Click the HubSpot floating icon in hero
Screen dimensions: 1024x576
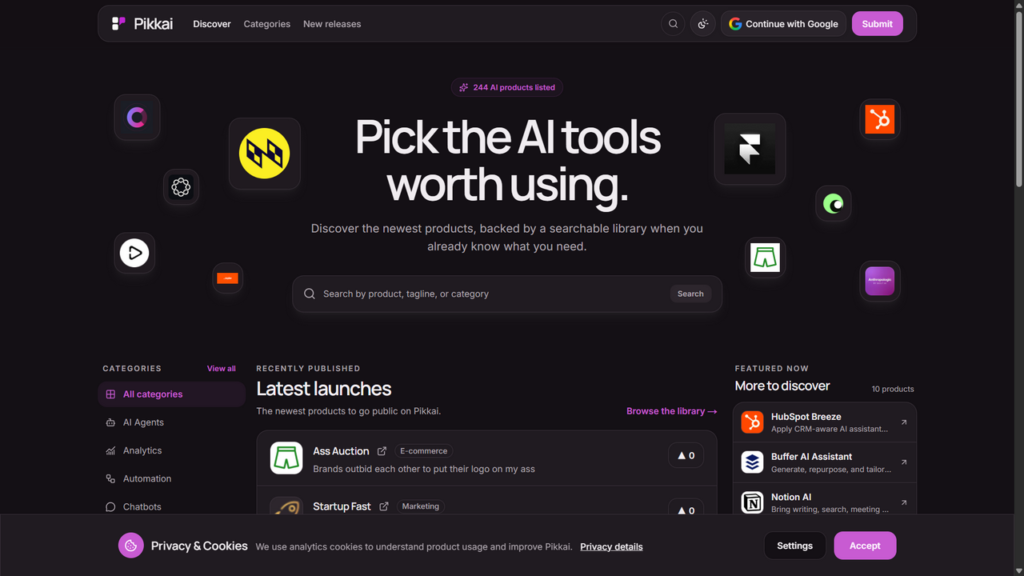[880, 120]
